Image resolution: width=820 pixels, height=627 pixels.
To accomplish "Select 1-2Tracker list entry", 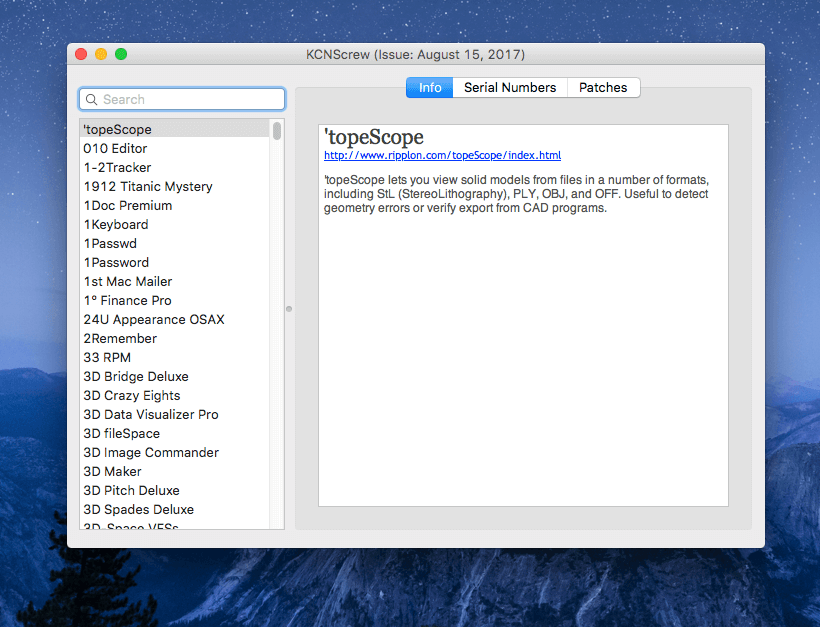I will coord(175,167).
